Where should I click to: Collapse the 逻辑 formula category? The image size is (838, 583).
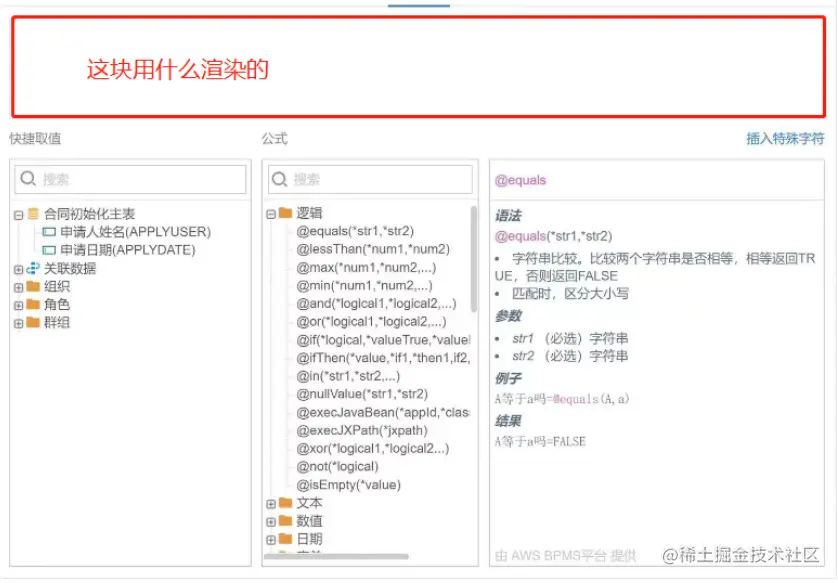[x=271, y=214]
